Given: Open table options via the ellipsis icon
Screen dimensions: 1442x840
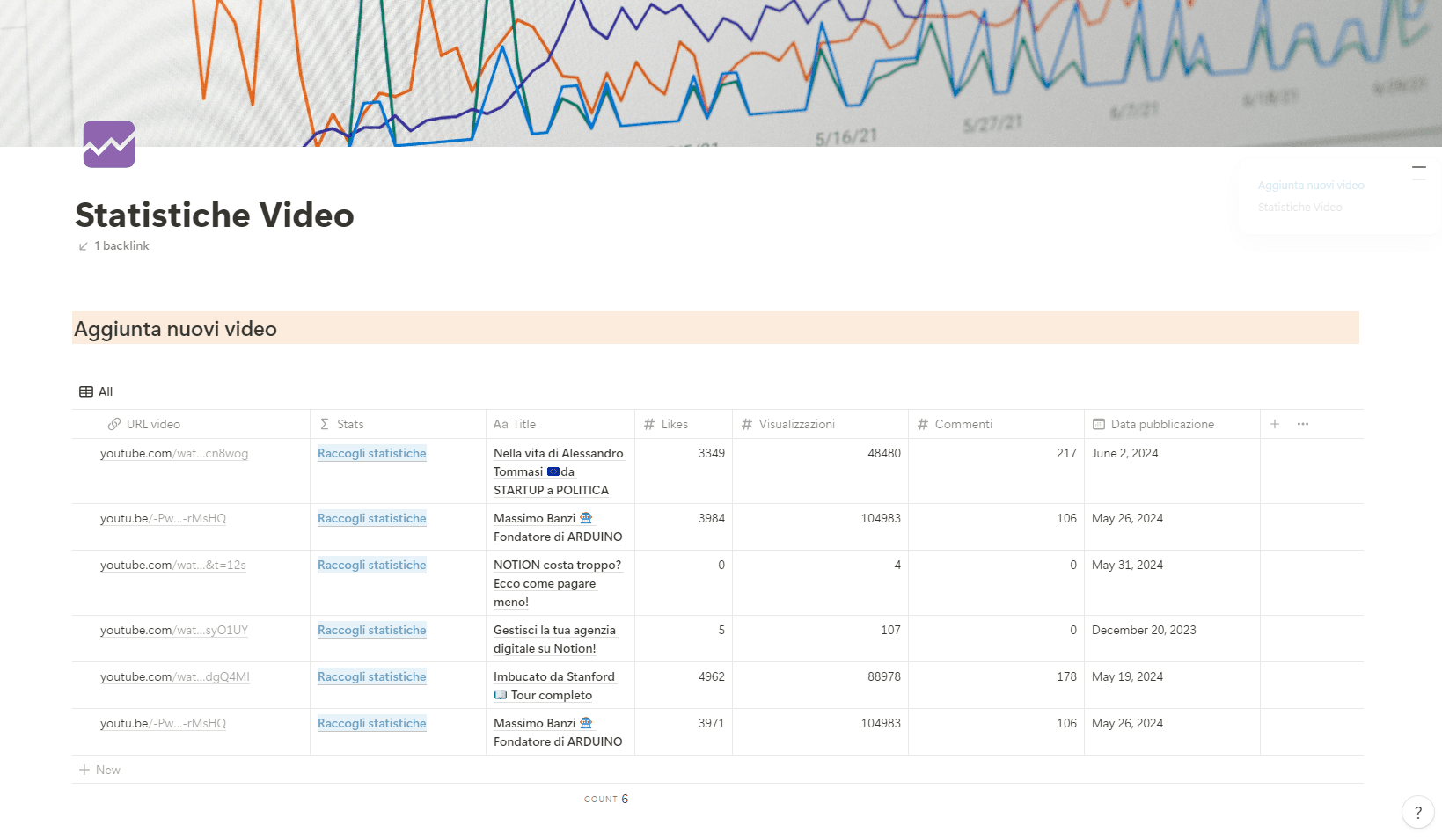Looking at the screenshot, I should point(1302,423).
